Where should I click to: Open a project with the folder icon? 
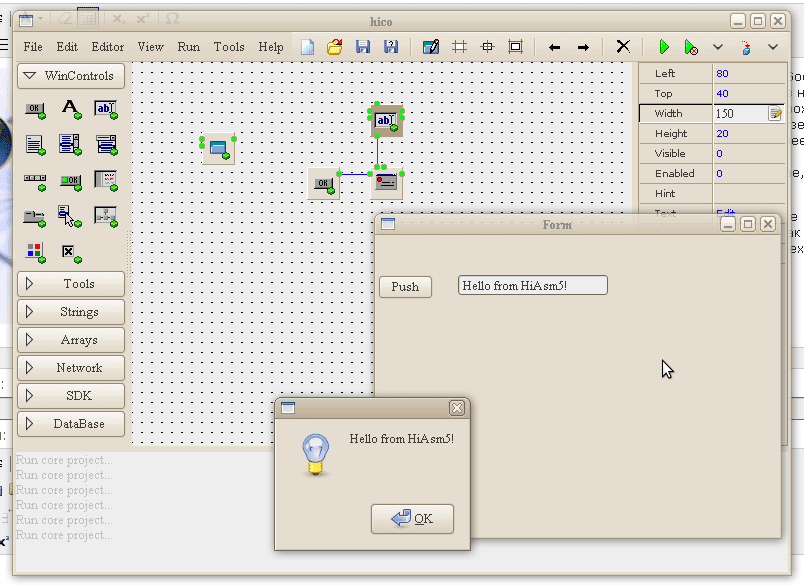click(336, 47)
